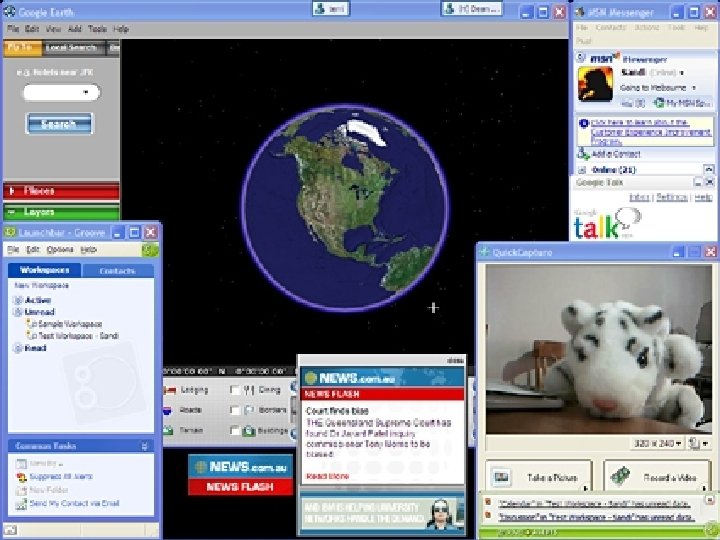
Task: Click the Send My Contact email icon
Action: pos(21,504)
